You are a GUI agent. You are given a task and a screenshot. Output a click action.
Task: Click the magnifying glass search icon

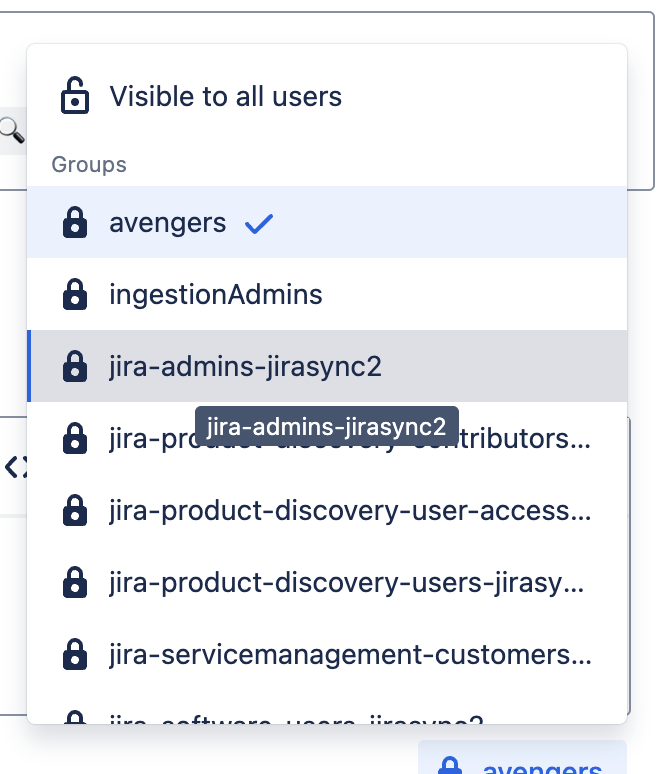pos(11,129)
